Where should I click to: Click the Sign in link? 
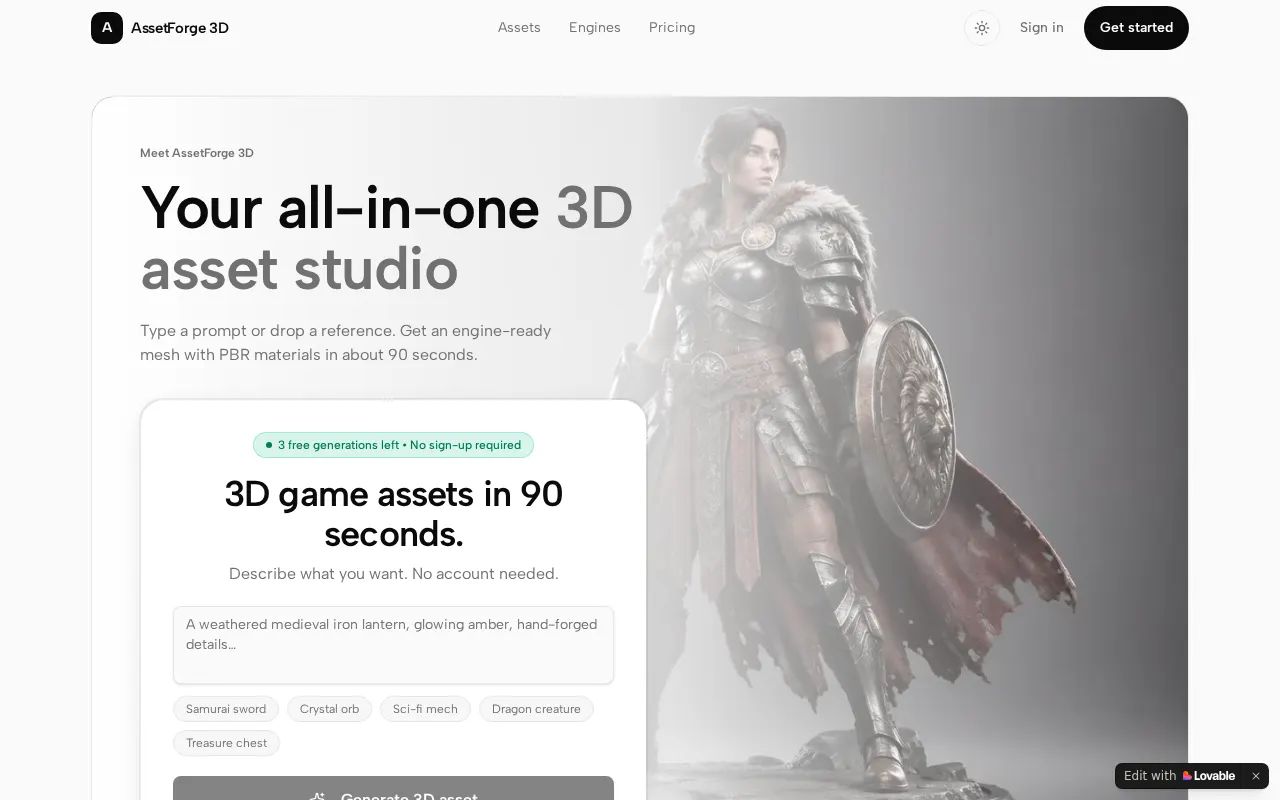pyautogui.click(x=1042, y=28)
